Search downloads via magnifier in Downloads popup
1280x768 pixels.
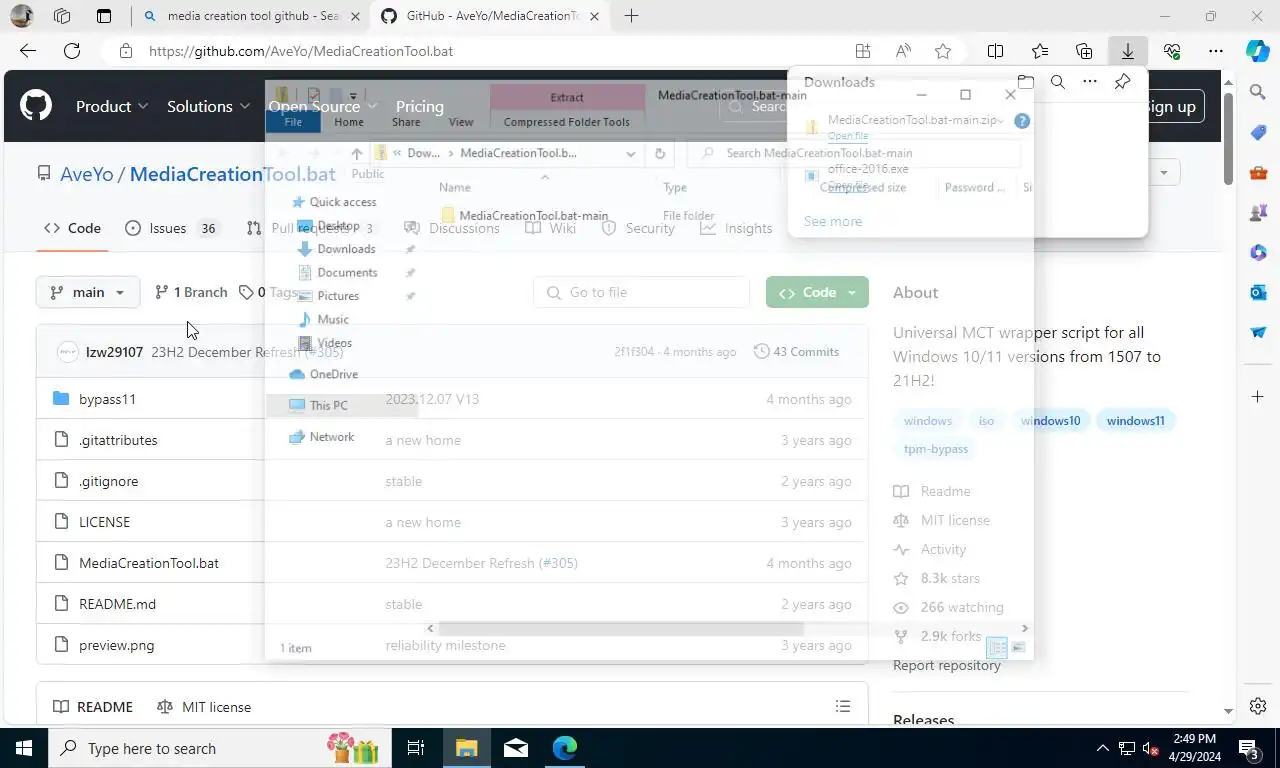(x=1057, y=82)
